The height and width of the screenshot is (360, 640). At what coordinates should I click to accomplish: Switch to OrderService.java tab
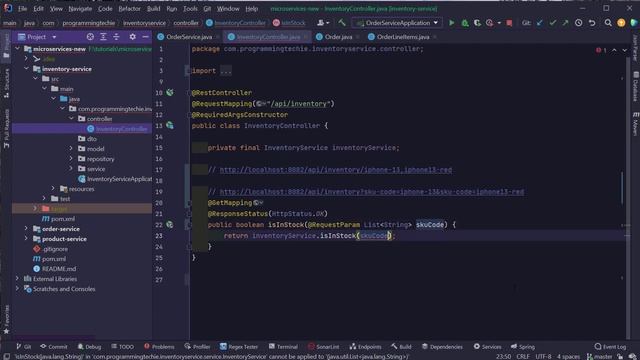(189, 37)
